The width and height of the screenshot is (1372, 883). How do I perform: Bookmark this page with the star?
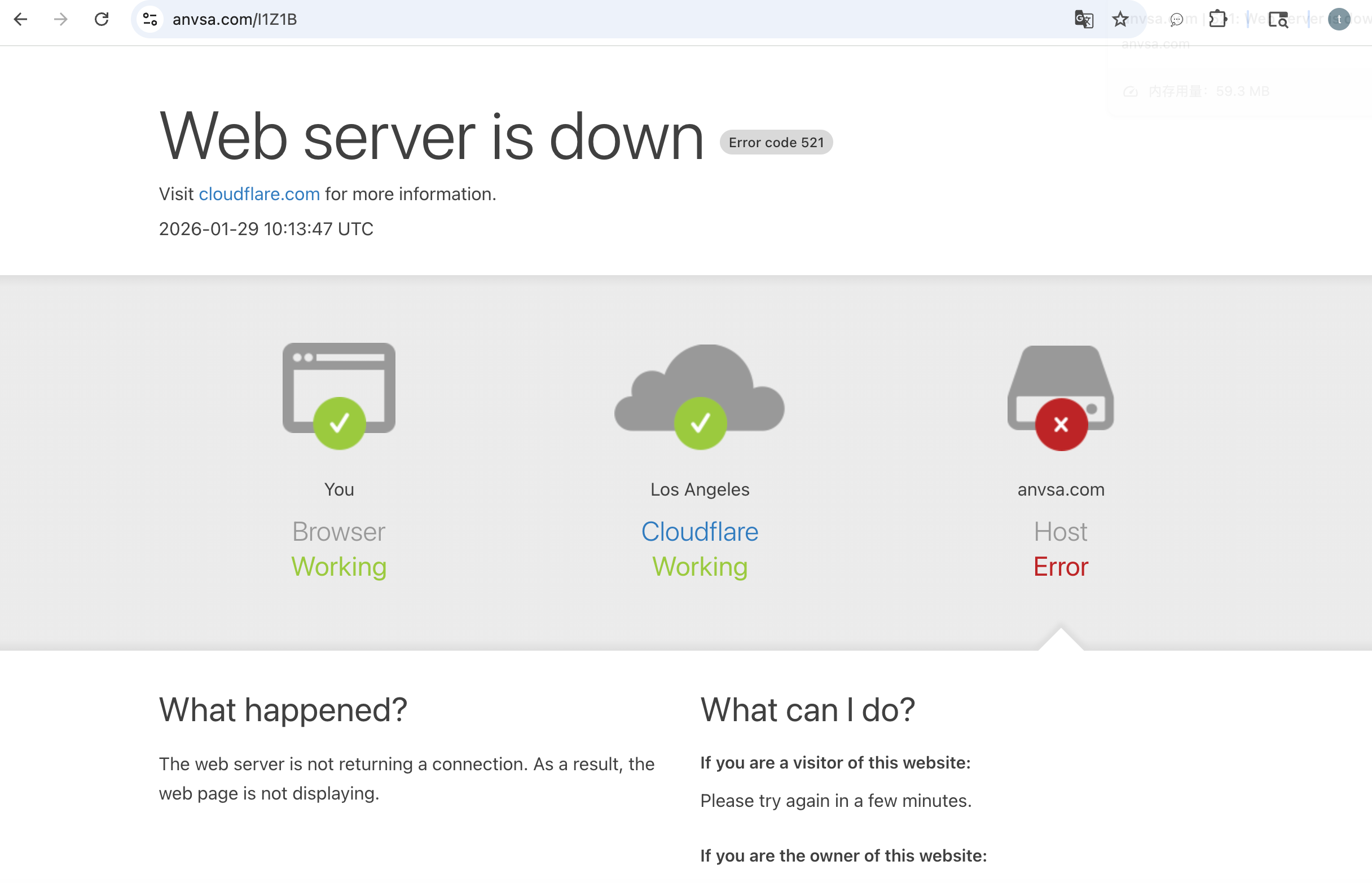1120,20
